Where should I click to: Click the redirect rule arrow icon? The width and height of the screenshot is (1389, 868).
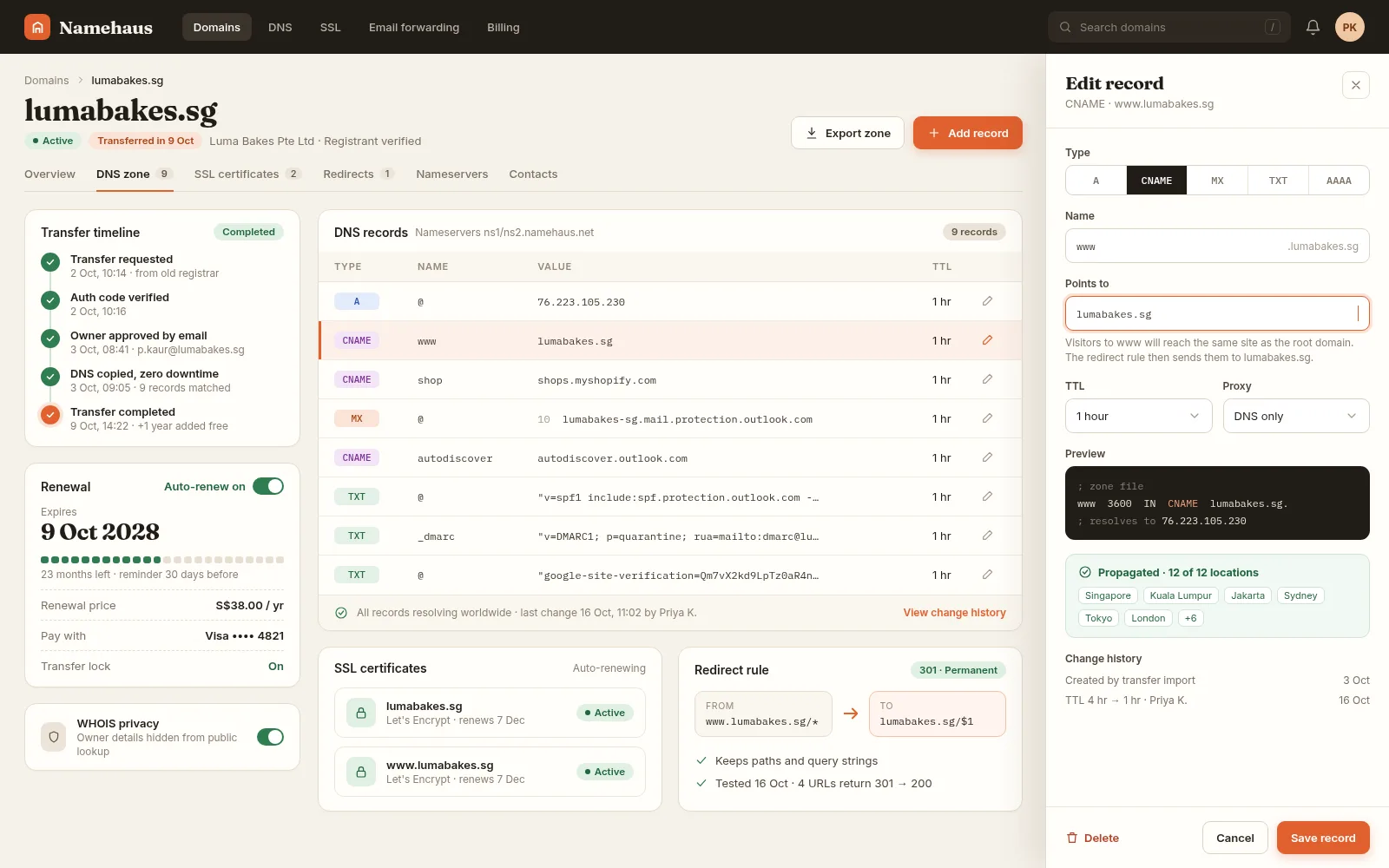[851, 713]
